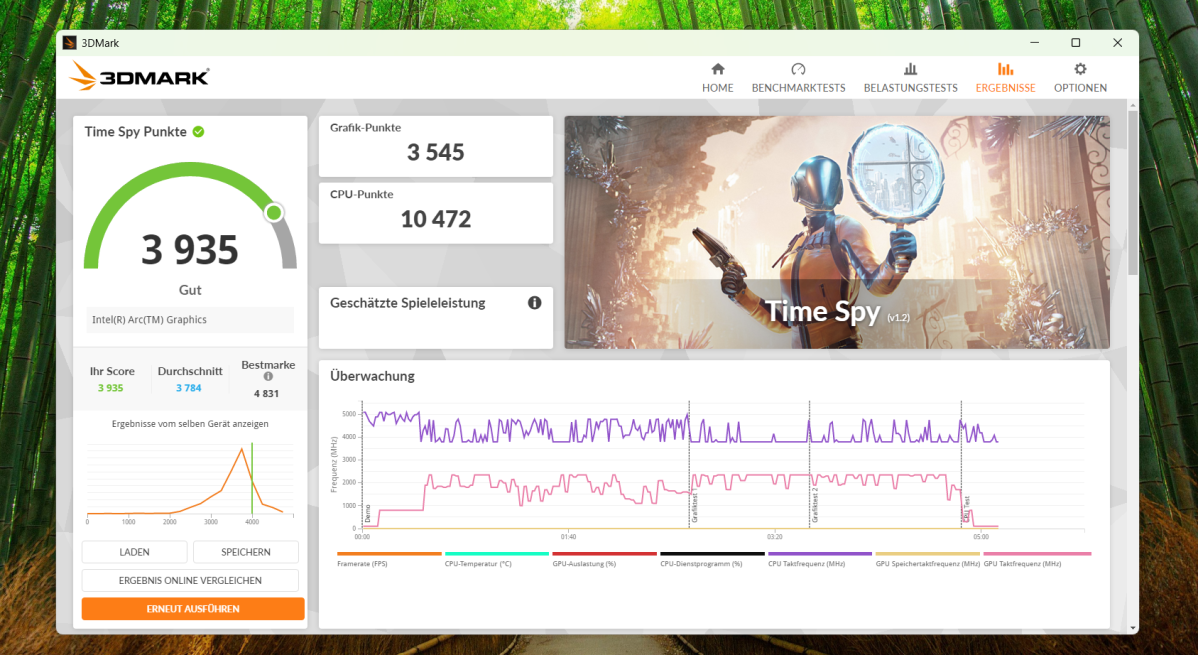Viewport: 1198px width, 655px height.
Task: Click the Bestmarke value 4 831
Action: [x=266, y=394]
